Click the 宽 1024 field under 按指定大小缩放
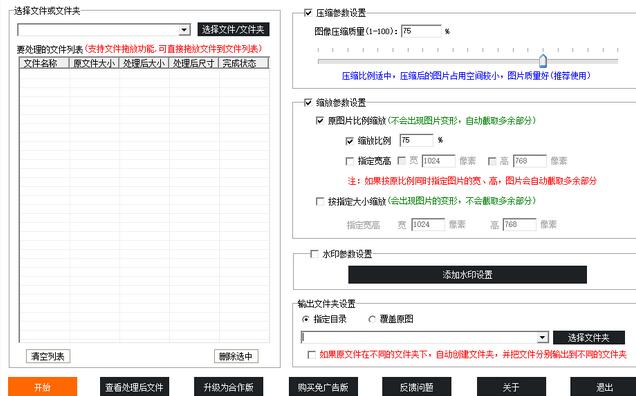This screenshot has width=636, height=396. tap(428, 224)
